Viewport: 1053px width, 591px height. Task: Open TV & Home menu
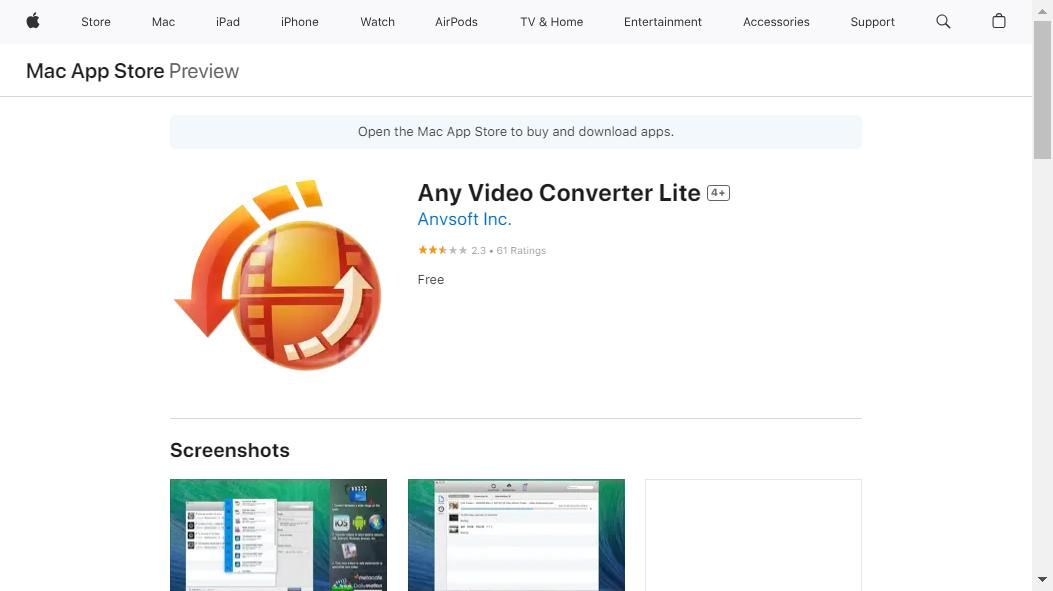[x=551, y=22]
